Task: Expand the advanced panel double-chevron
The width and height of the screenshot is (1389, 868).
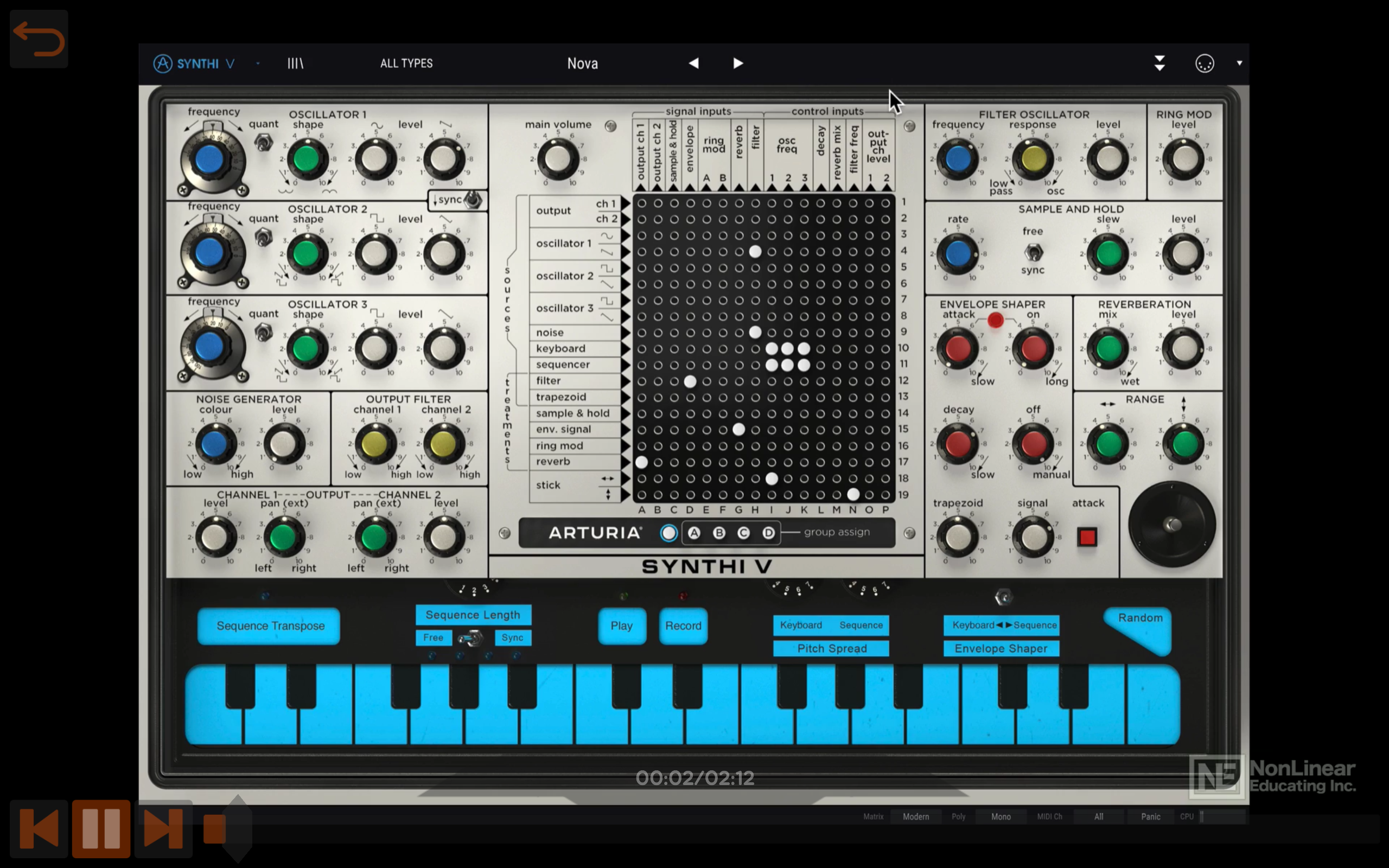Action: tap(1160, 63)
